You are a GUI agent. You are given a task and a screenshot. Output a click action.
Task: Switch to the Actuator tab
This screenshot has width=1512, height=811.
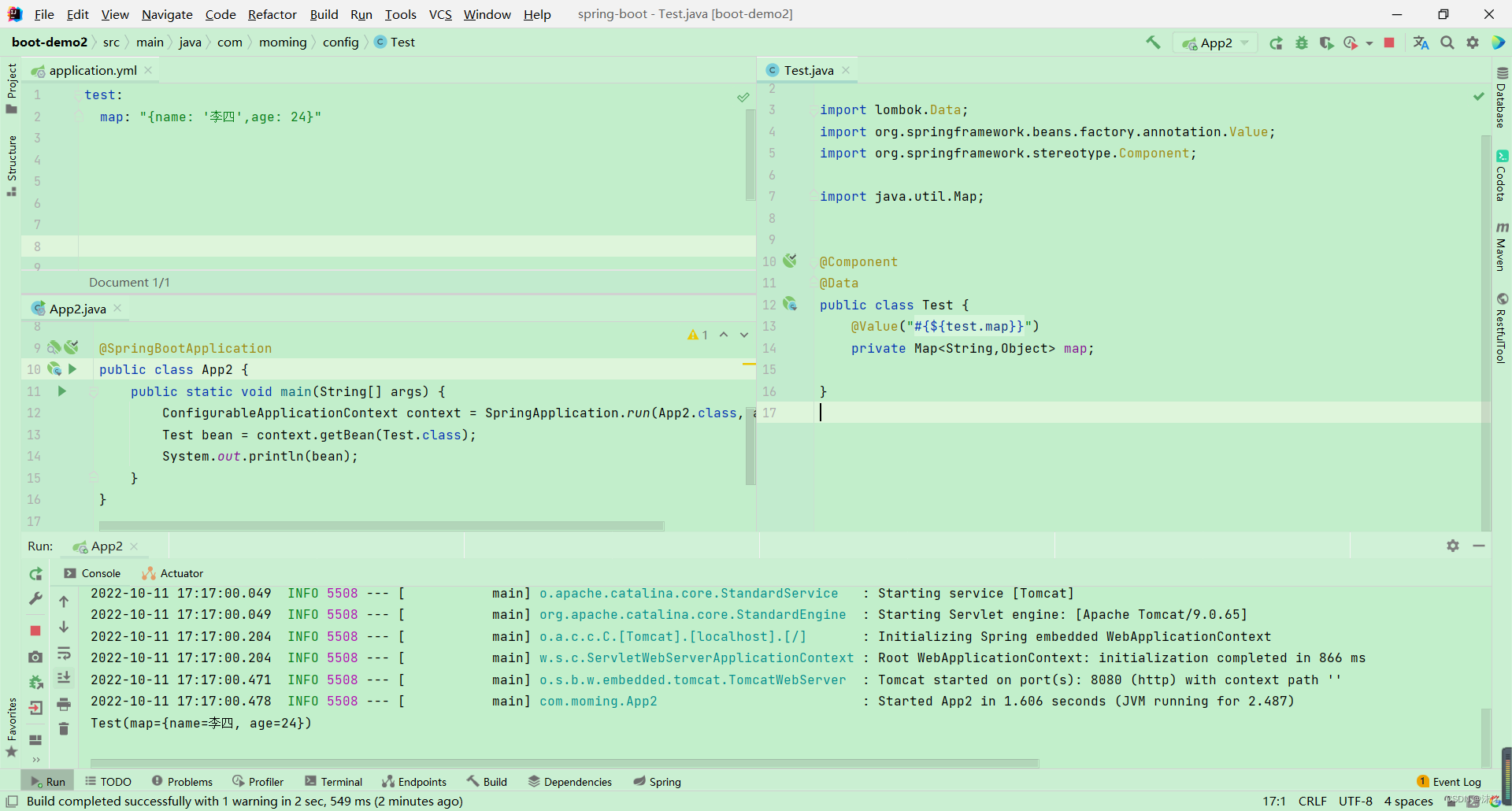180,573
